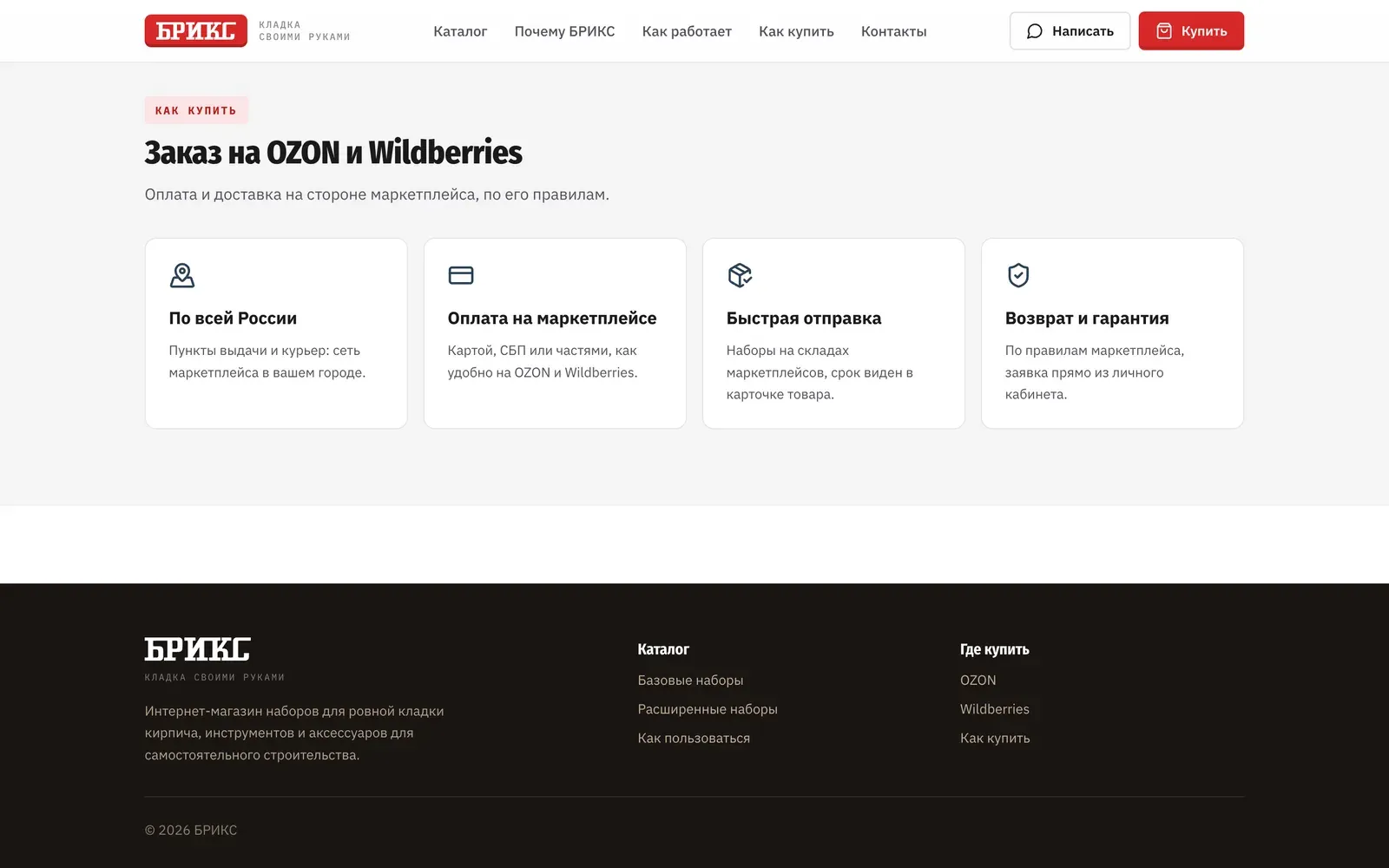Screen dimensions: 1389x868
Task: Select the Быстрая отправка card title
Action: click(804, 319)
